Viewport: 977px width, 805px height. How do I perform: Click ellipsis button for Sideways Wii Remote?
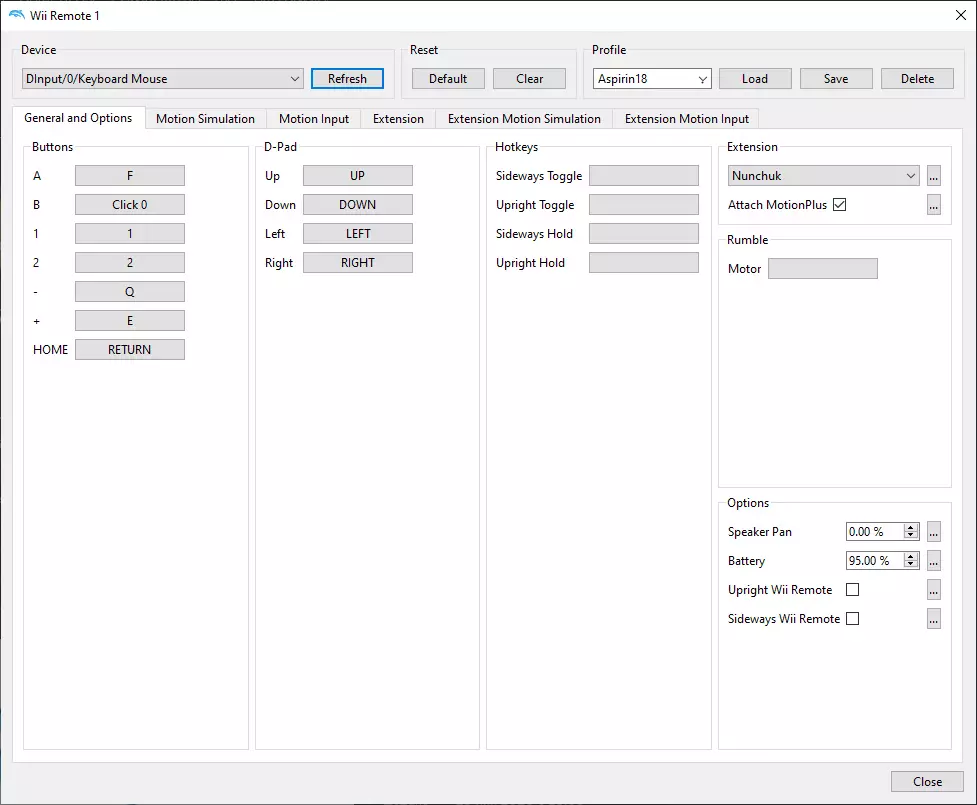click(x=933, y=619)
